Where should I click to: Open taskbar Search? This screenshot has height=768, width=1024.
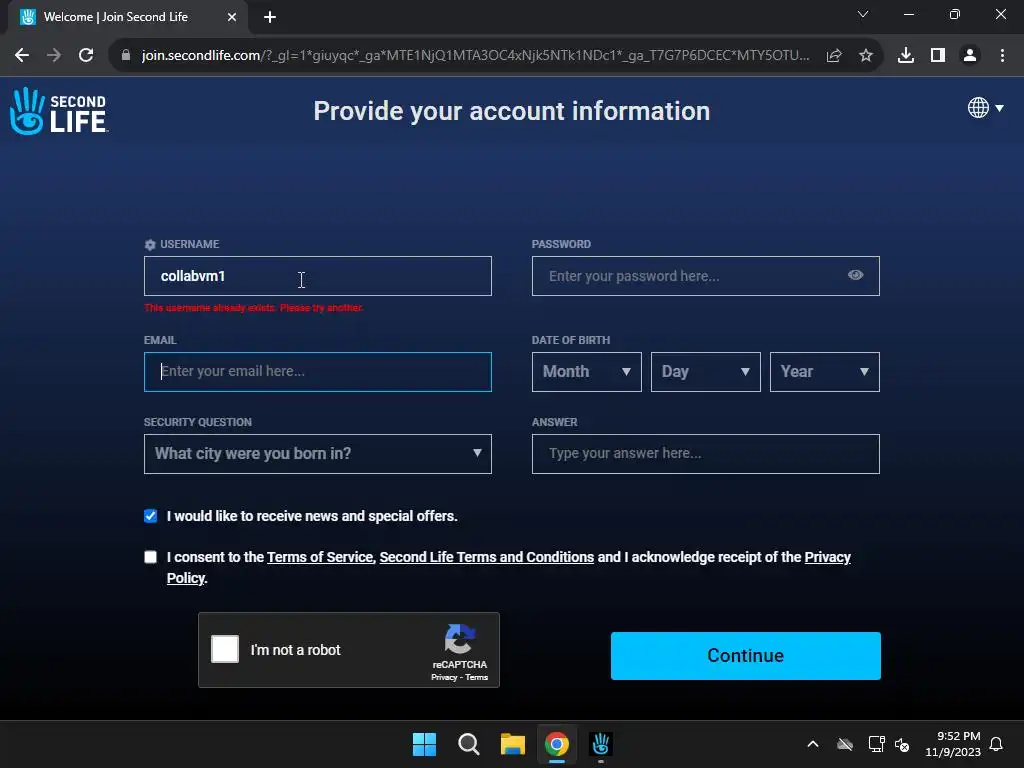(469, 744)
